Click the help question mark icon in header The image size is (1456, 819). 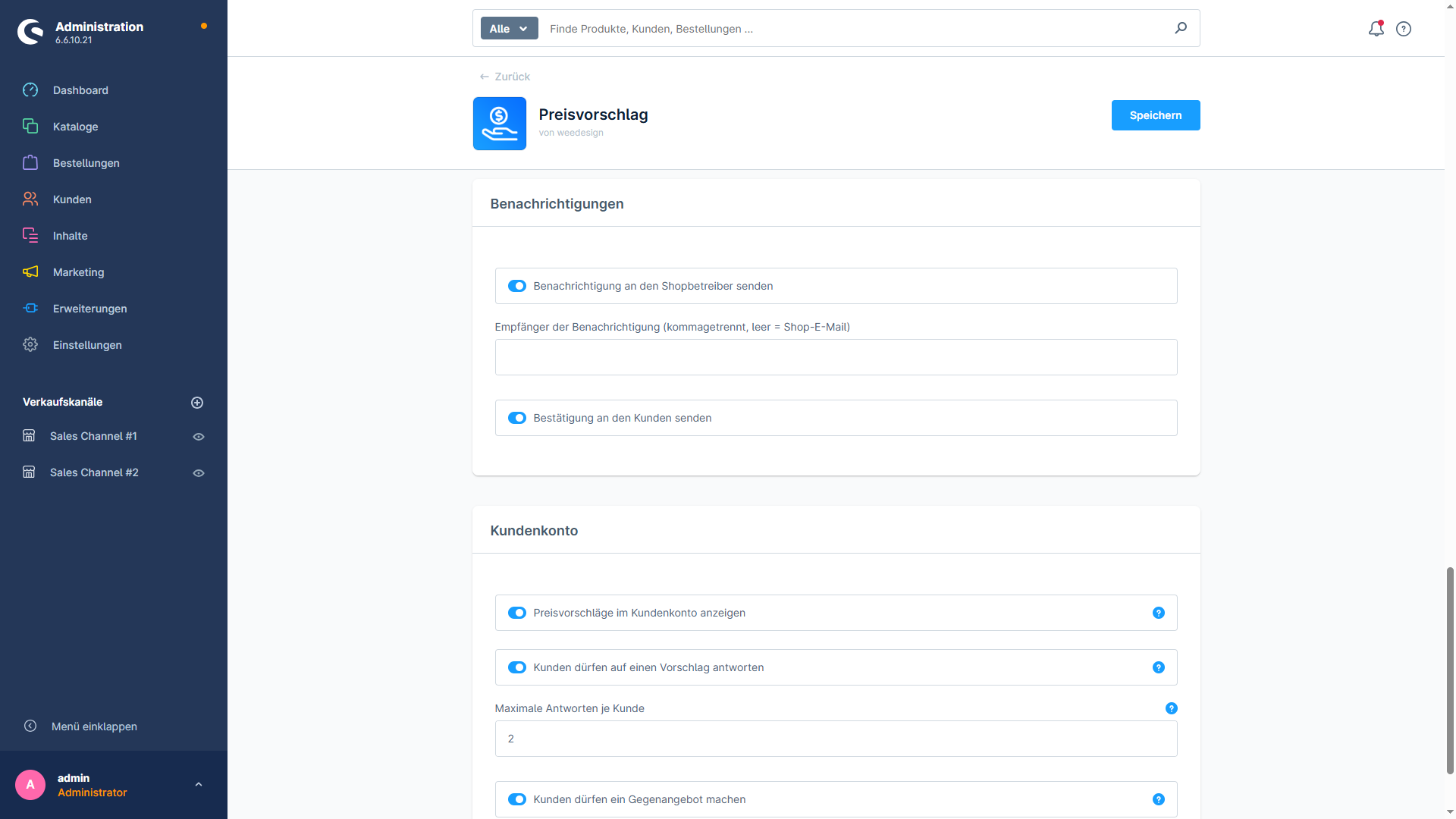(1404, 29)
